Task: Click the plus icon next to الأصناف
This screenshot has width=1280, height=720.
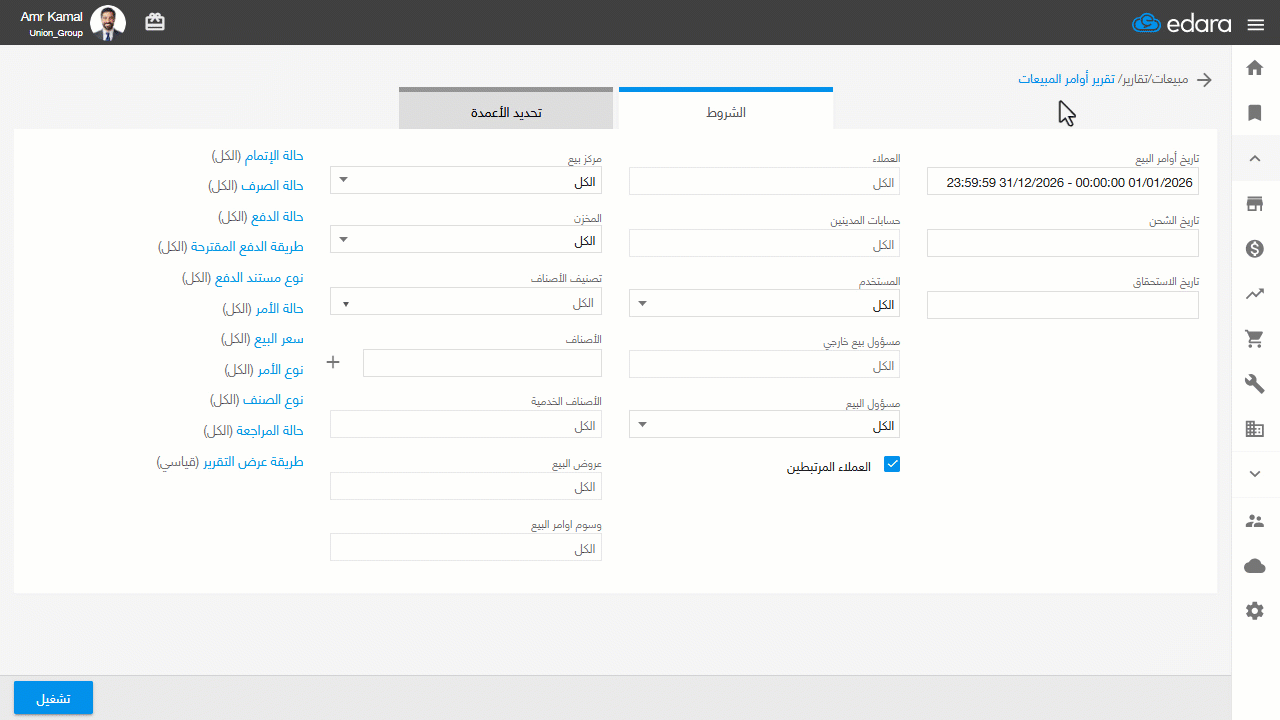Action: (x=334, y=362)
